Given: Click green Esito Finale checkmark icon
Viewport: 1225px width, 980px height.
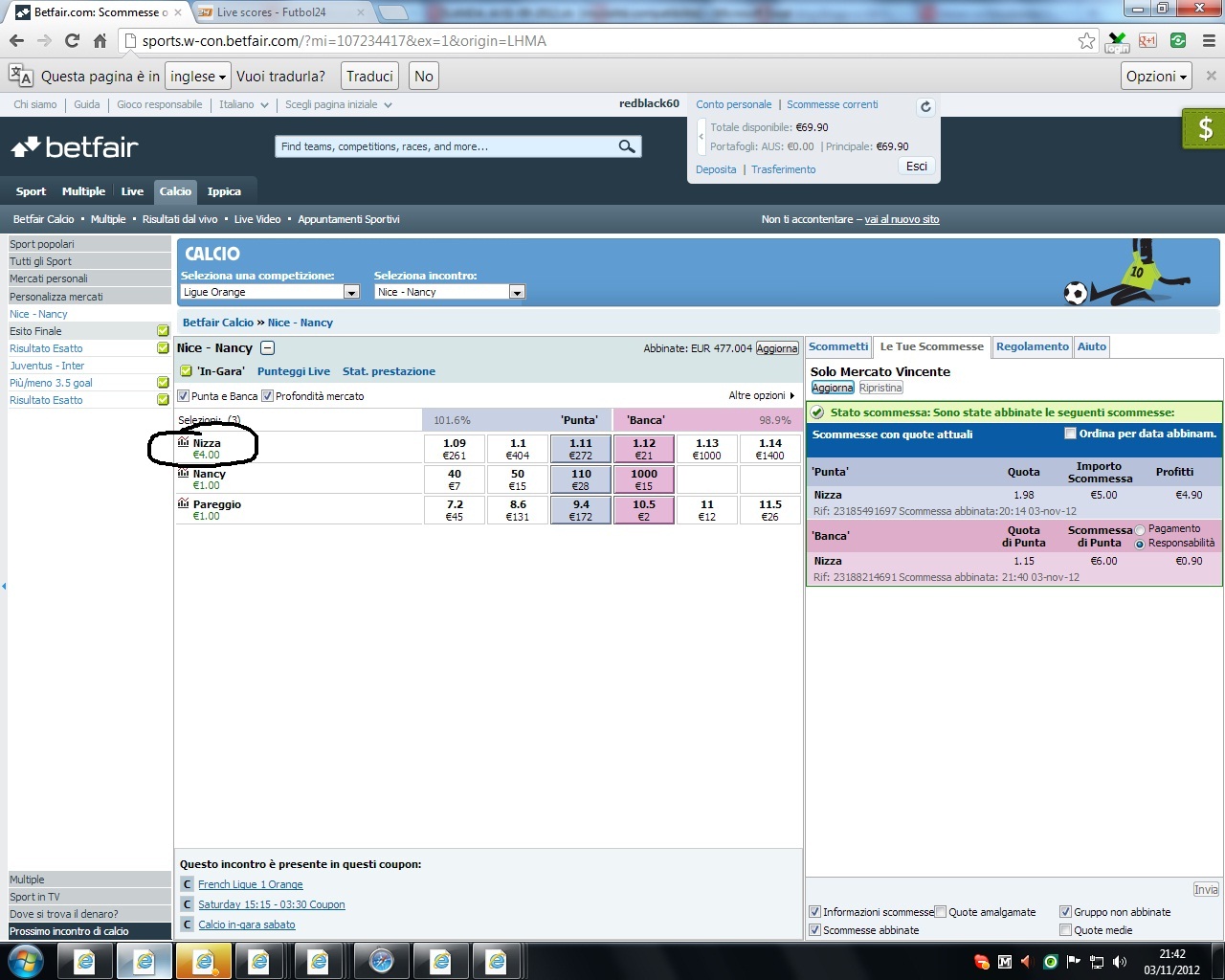Looking at the screenshot, I should click(x=163, y=331).
